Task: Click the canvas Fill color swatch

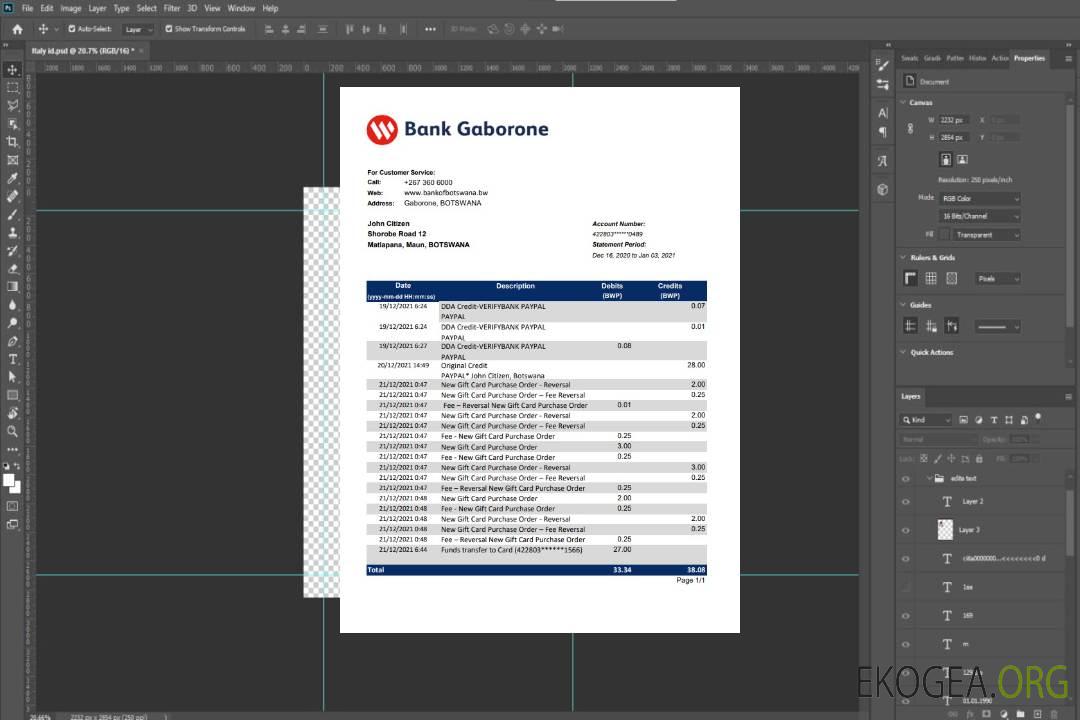Action: pyautogui.click(x=945, y=235)
